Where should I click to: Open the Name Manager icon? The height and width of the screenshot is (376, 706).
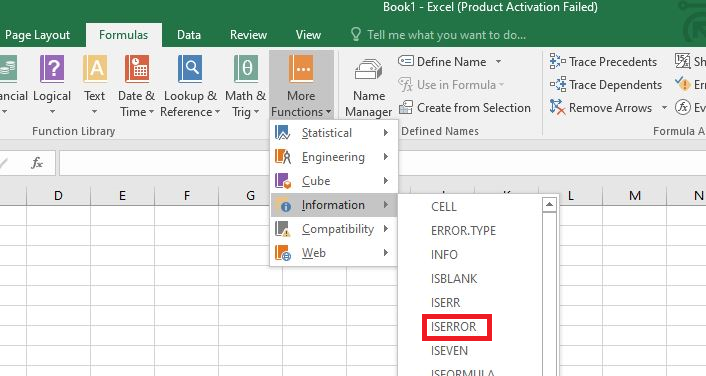point(368,70)
